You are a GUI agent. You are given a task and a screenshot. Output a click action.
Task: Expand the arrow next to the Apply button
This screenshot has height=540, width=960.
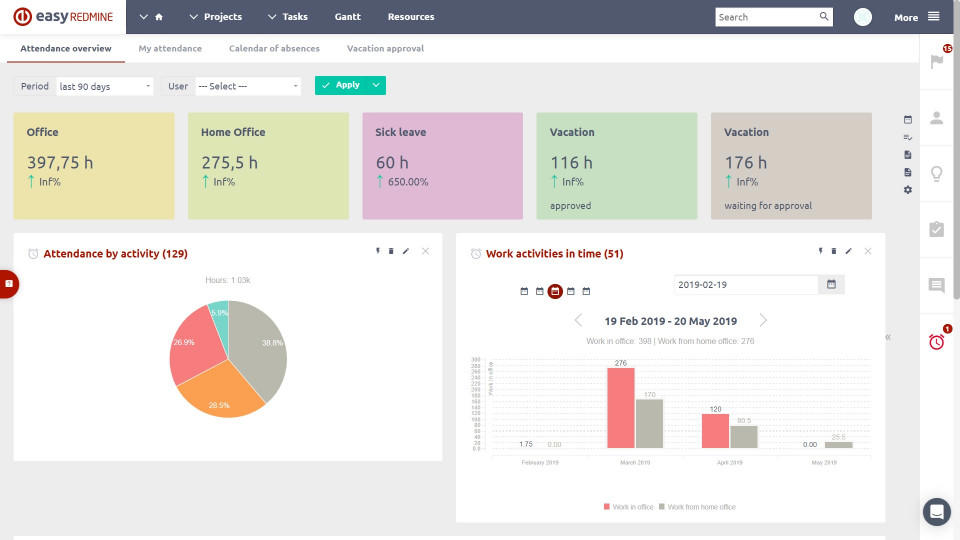pyautogui.click(x=376, y=86)
